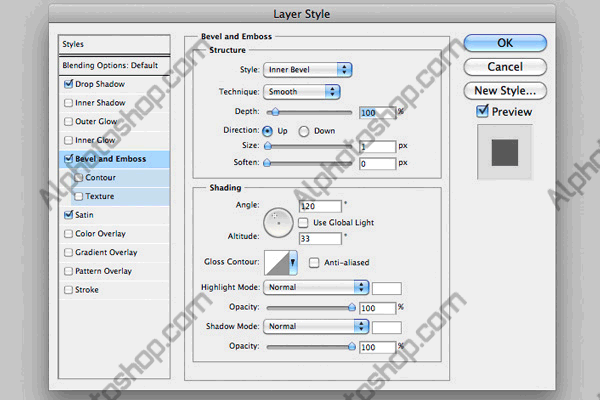Click the Shadow Opacity slider handle

352,346
